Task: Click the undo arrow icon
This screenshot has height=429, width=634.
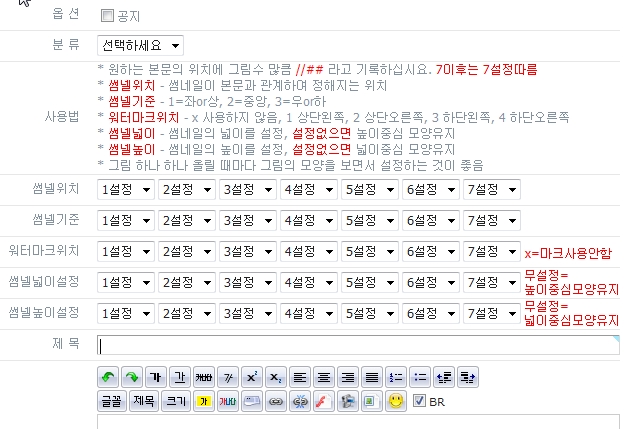Action: [108, 377]
